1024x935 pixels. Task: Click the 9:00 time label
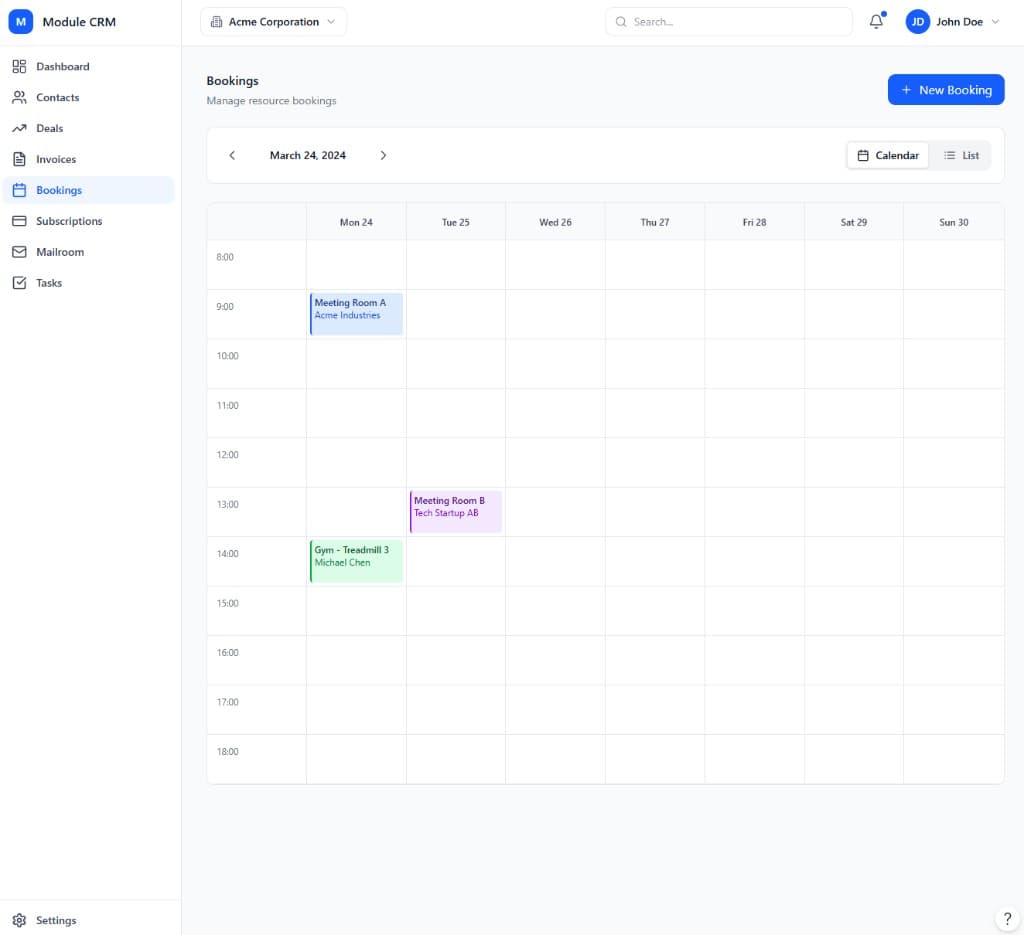[x=225, y=307]
